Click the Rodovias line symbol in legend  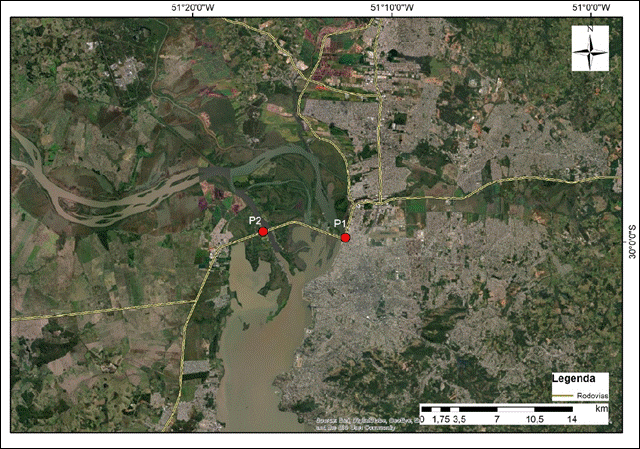coord(565,395)
